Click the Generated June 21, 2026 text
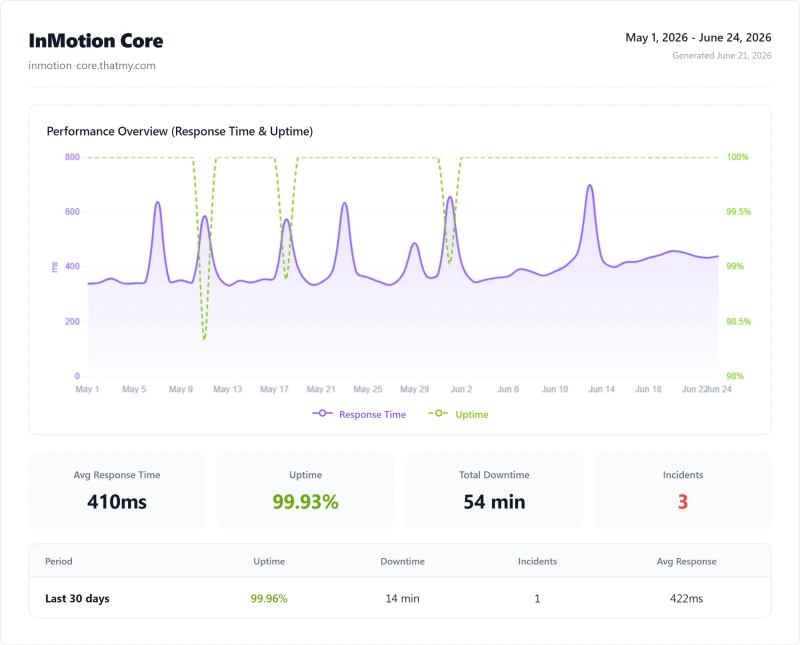The width and height of the screenshot is (800, 645). (x=721, y=56)
